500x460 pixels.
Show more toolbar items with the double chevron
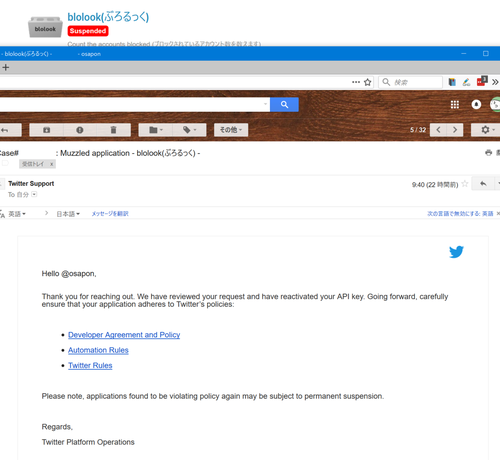(x=495, y=82)
